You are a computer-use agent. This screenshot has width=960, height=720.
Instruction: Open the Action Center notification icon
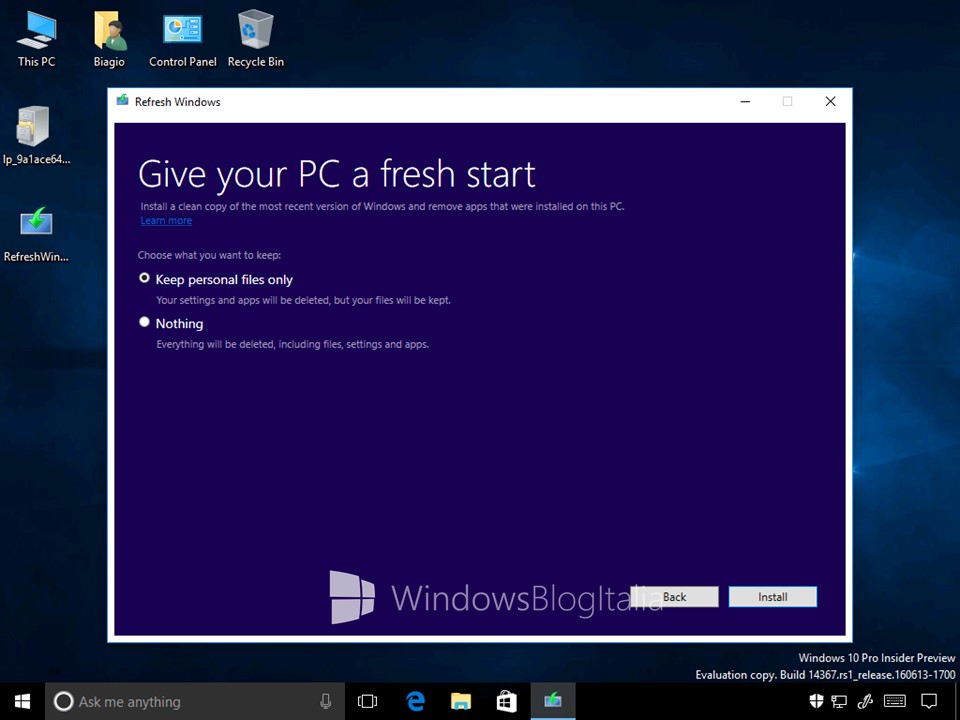tap(929, 701)
